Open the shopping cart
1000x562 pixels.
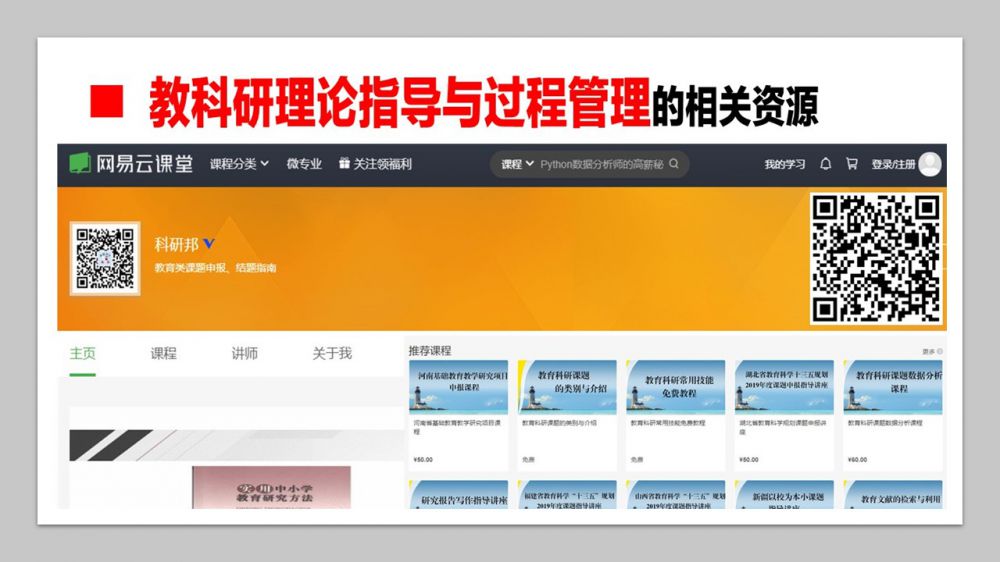point(852,164)
